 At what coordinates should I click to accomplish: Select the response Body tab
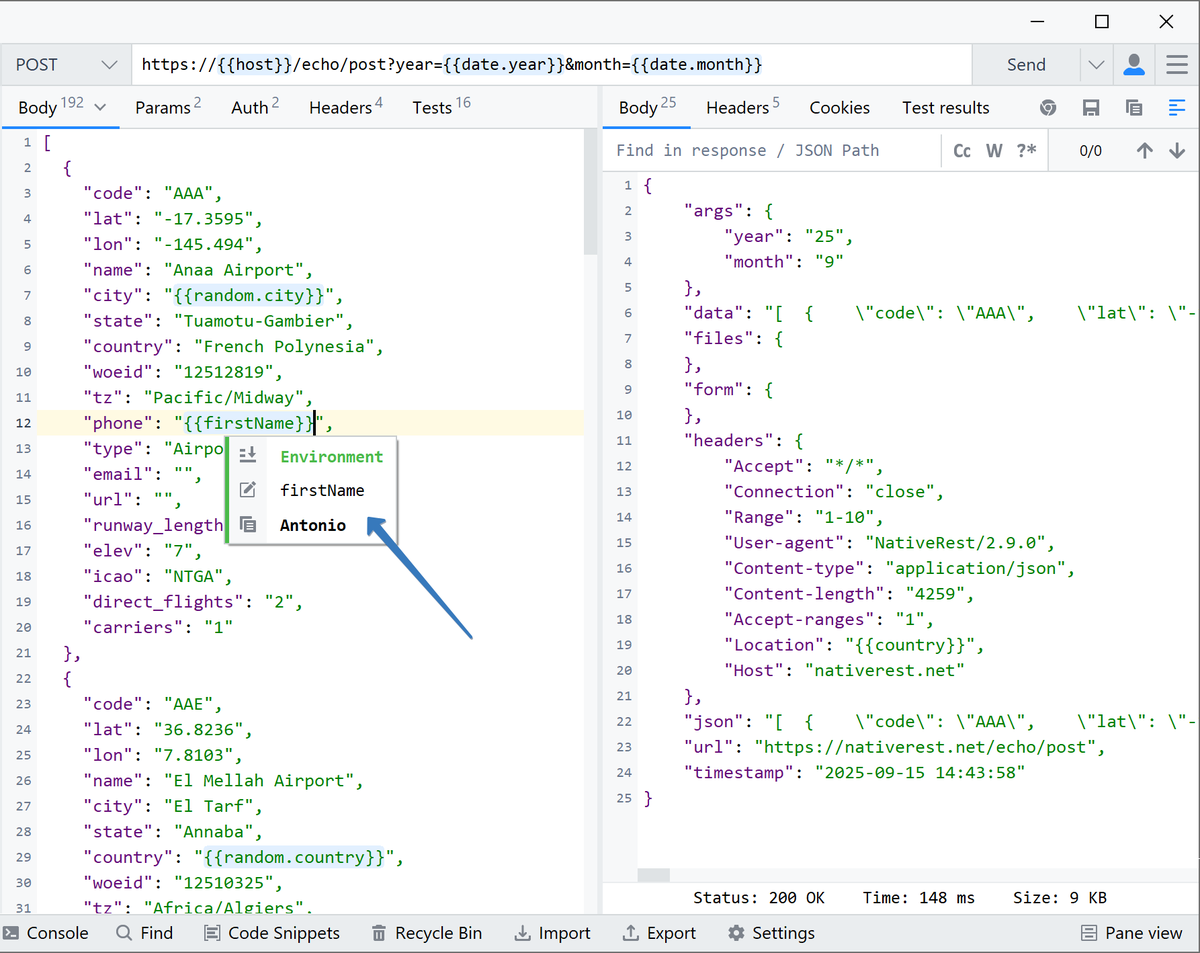[647, 107]
